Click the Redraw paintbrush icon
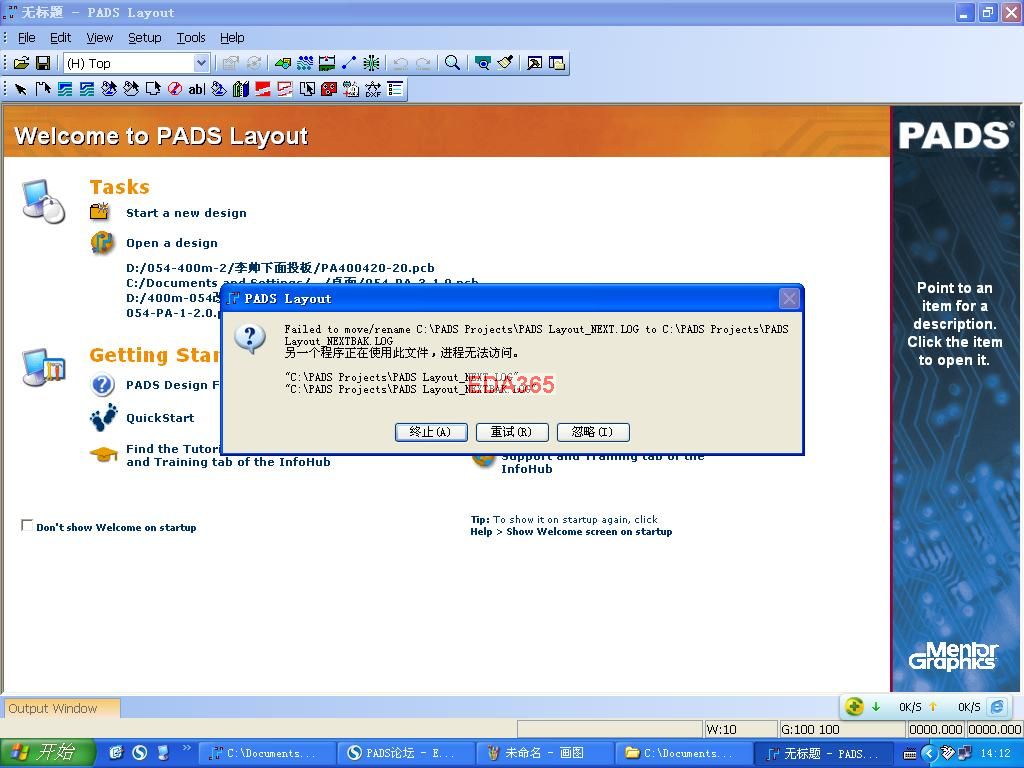Screen dimensions: 1024x768 pos(505,63)
